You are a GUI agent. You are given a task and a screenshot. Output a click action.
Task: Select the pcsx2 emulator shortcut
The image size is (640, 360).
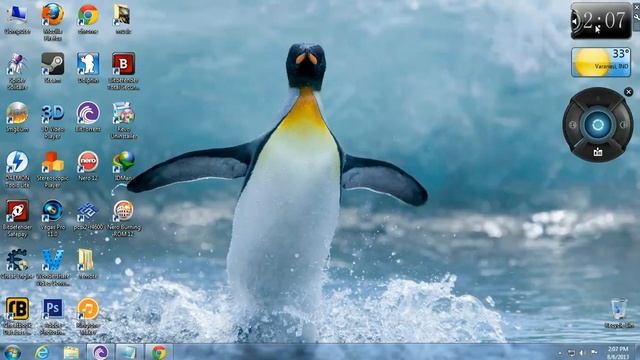(88, 215)
